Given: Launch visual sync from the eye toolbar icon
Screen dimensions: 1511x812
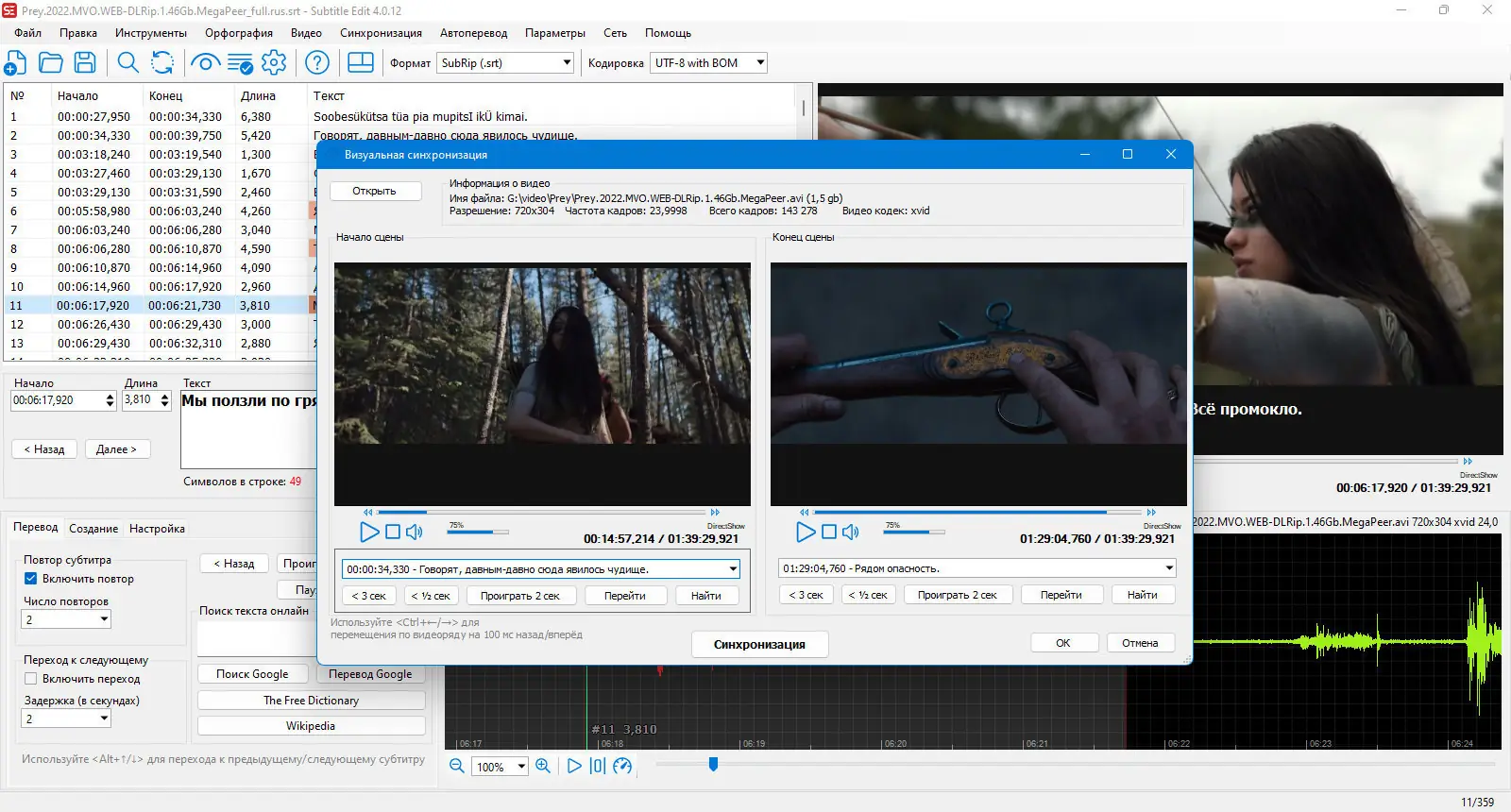Looking at the screenshot, I should click(x=205, y=63).
